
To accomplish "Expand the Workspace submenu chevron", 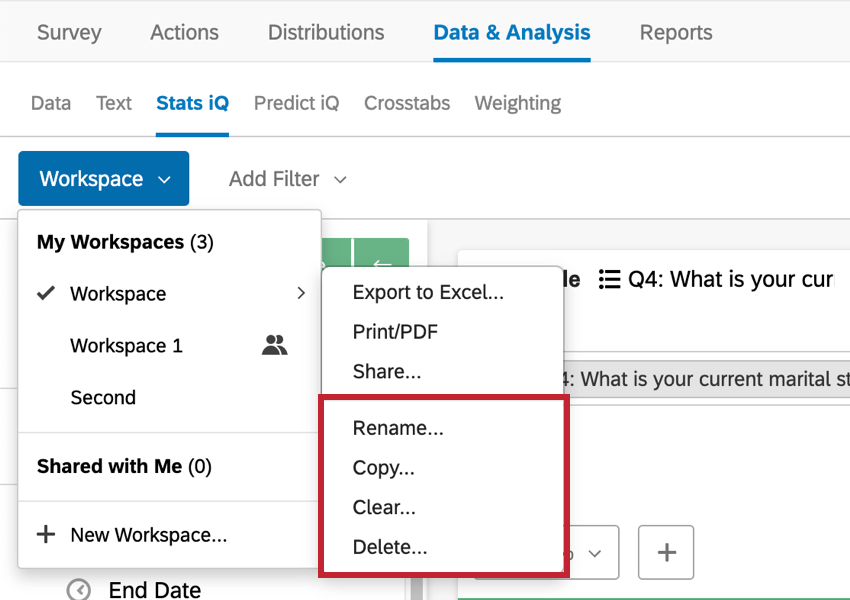I will 299,293.
